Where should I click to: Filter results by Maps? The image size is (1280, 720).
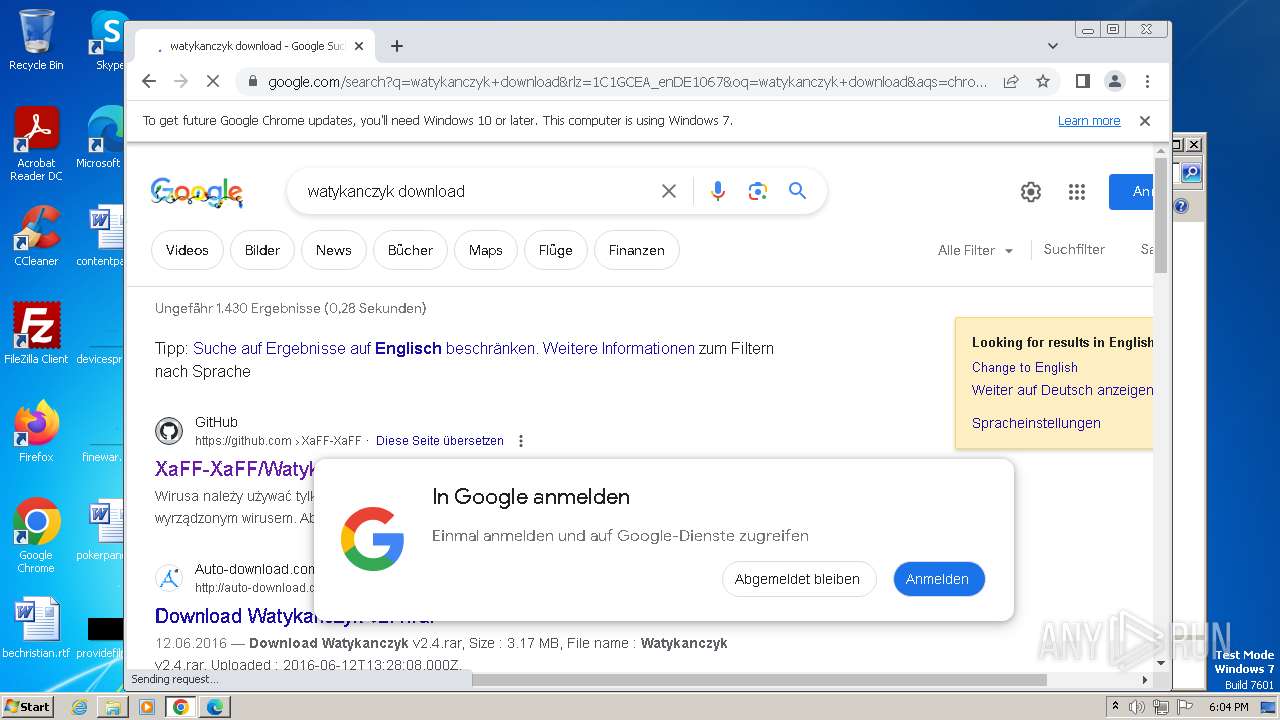coord(485,250)
